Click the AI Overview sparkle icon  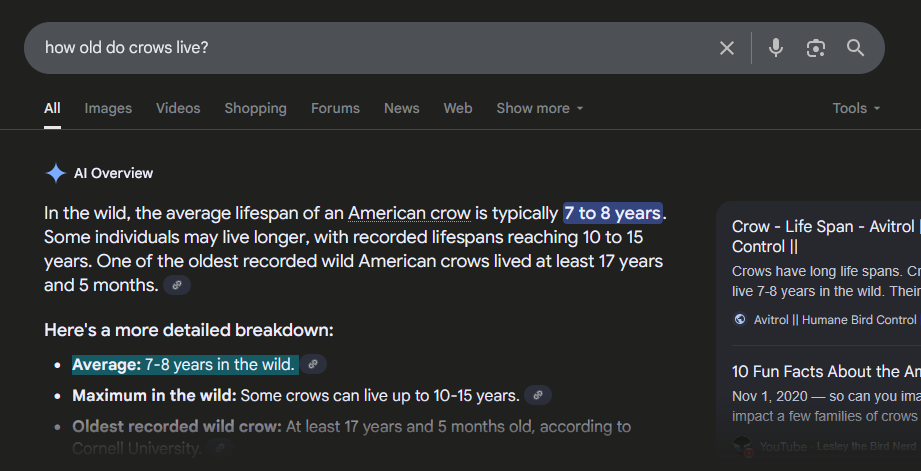[x=56, y=173]
